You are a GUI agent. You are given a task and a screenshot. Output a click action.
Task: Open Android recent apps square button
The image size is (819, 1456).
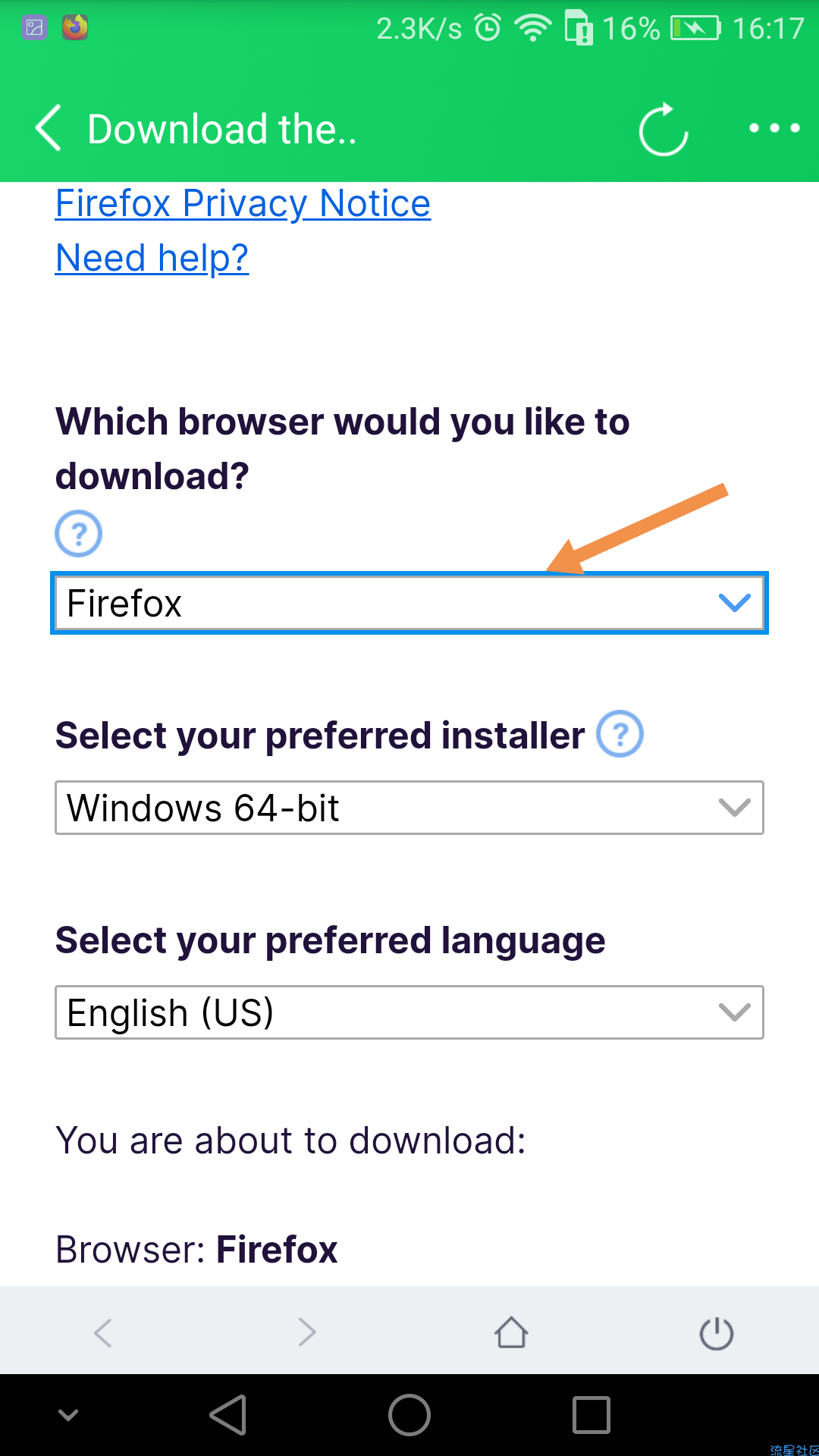click(591, 1415)
